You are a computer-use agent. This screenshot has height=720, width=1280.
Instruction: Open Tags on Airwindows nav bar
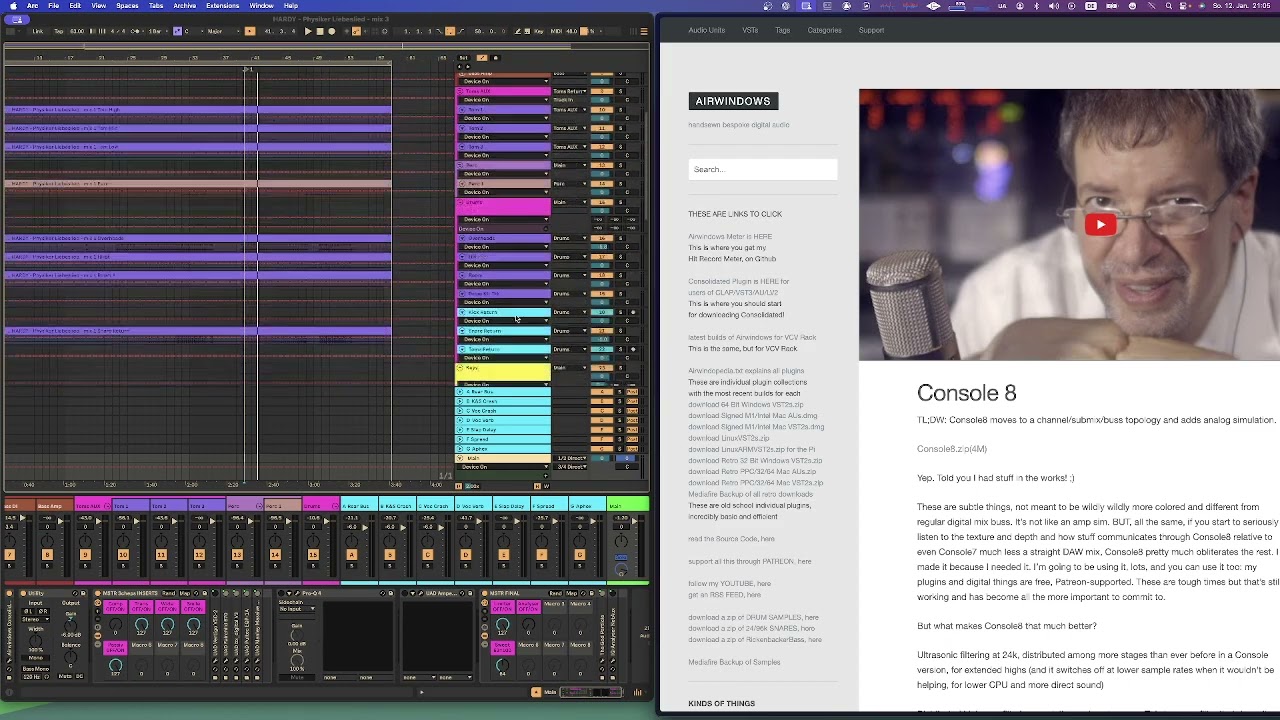782,30
